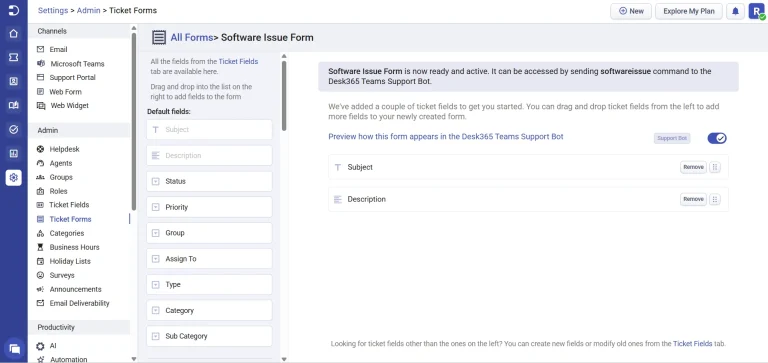Click drag handle for Description row
This screenshot has height=363, width=768.
[x=715, y=199]
